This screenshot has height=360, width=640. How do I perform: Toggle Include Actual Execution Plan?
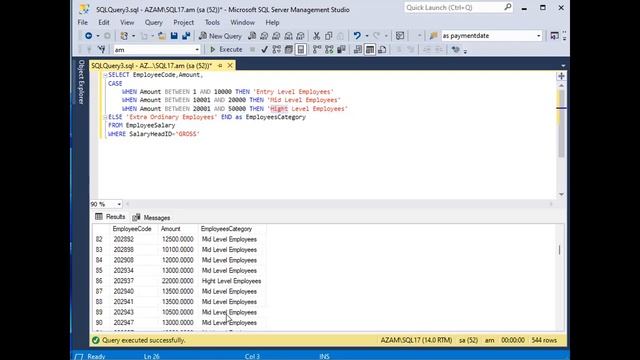[317, 50]
